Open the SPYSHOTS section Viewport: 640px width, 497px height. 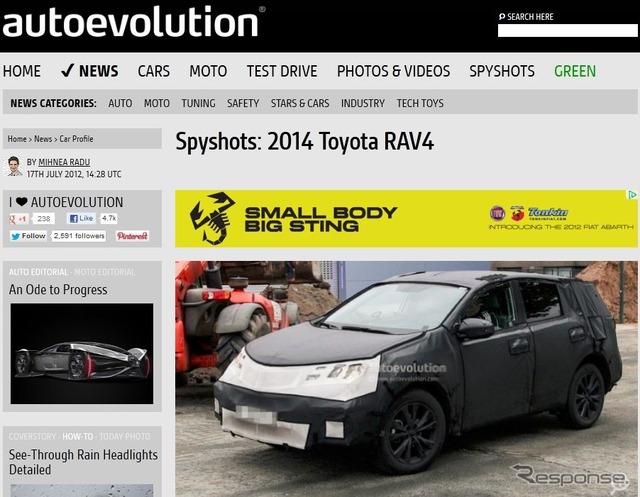click(x=502, y=71)
